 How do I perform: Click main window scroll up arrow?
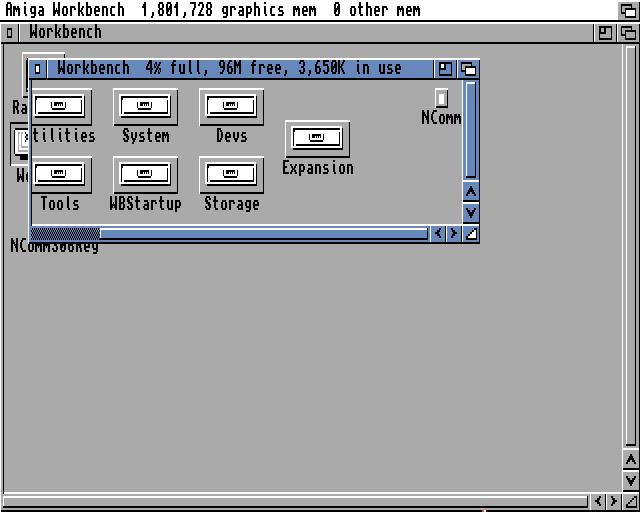[631, 460]
